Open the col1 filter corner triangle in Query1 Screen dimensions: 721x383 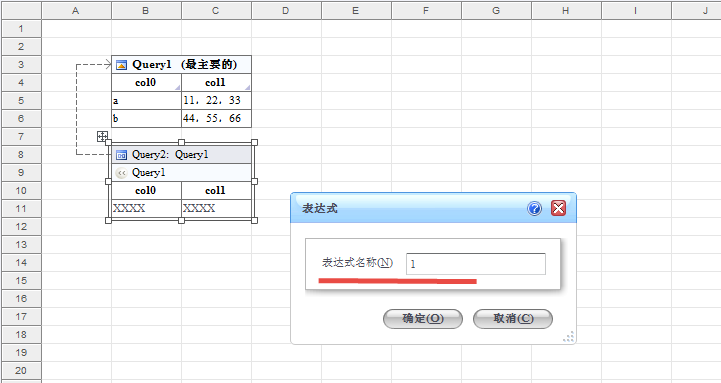tap(247, 87)
